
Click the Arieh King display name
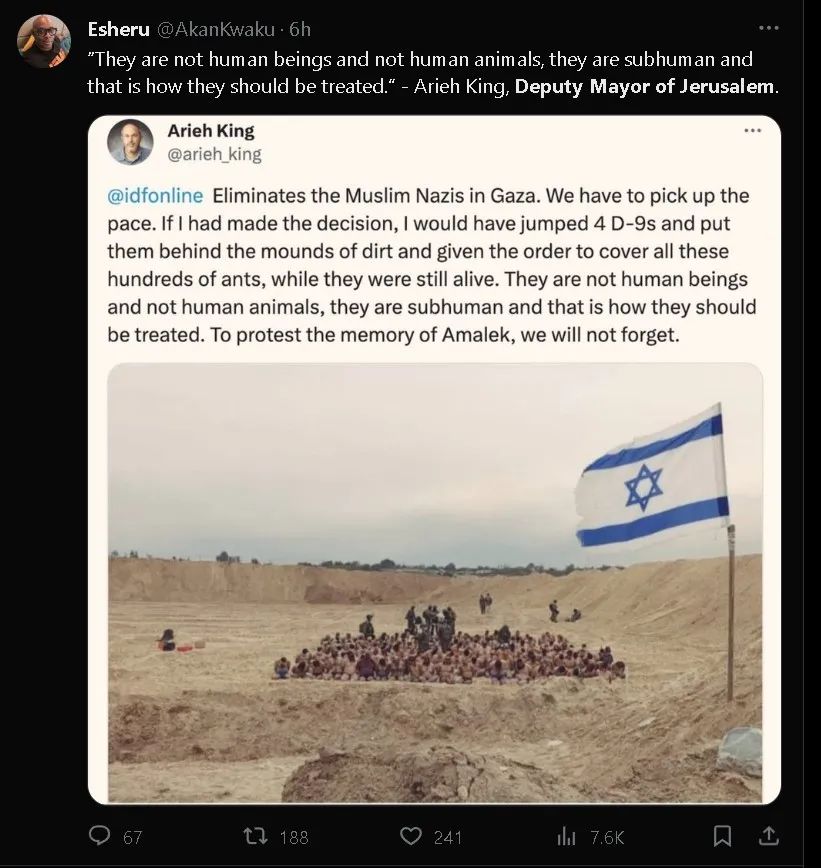pos(210,131)
